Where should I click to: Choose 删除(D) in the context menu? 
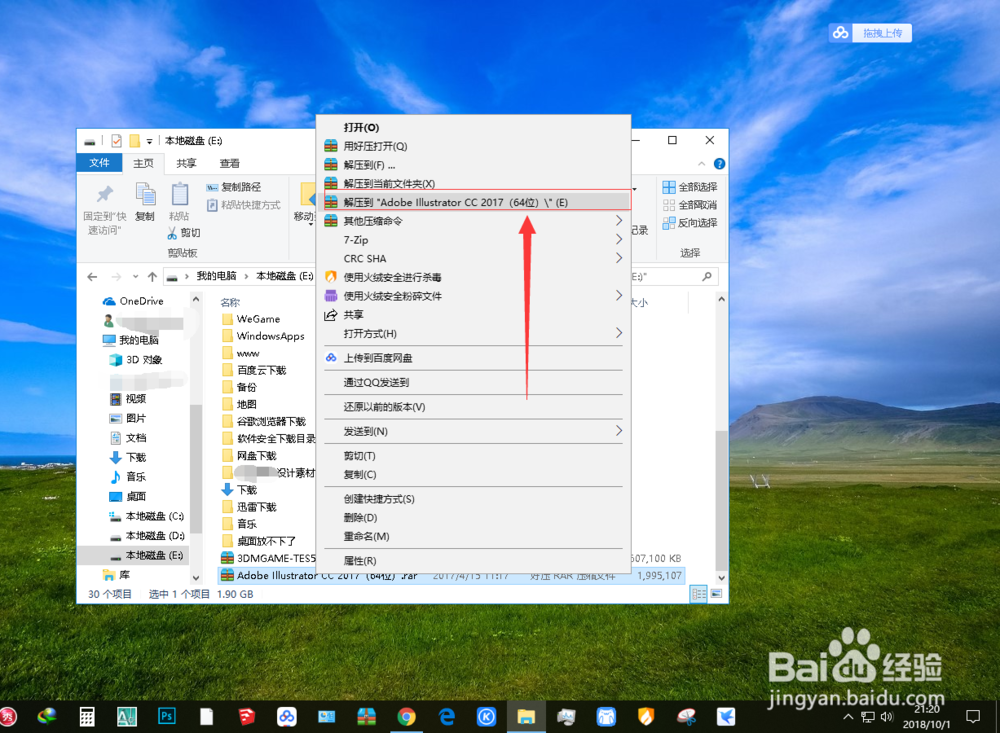click(x=473, y=517)
